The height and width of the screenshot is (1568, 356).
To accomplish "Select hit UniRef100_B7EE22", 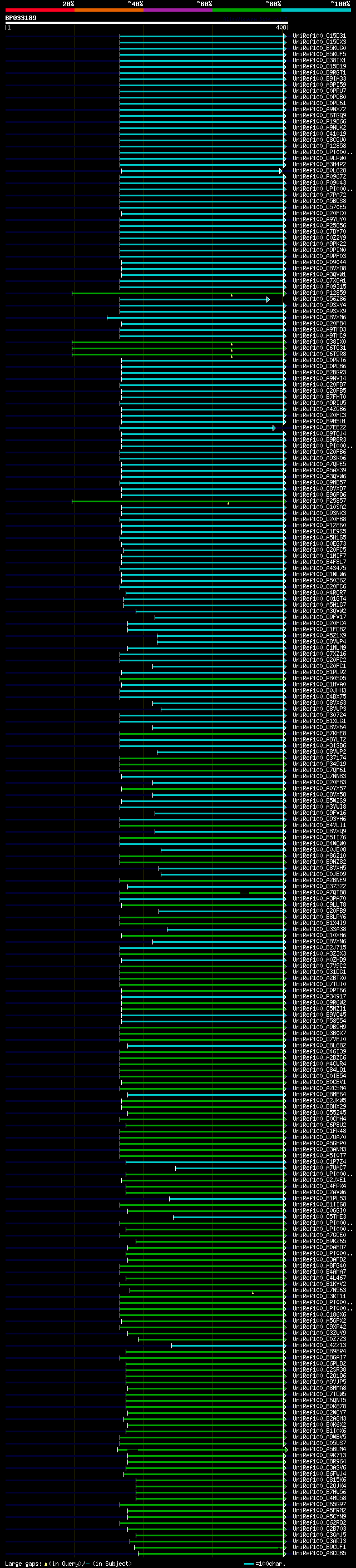I will (x=319, y=427).
